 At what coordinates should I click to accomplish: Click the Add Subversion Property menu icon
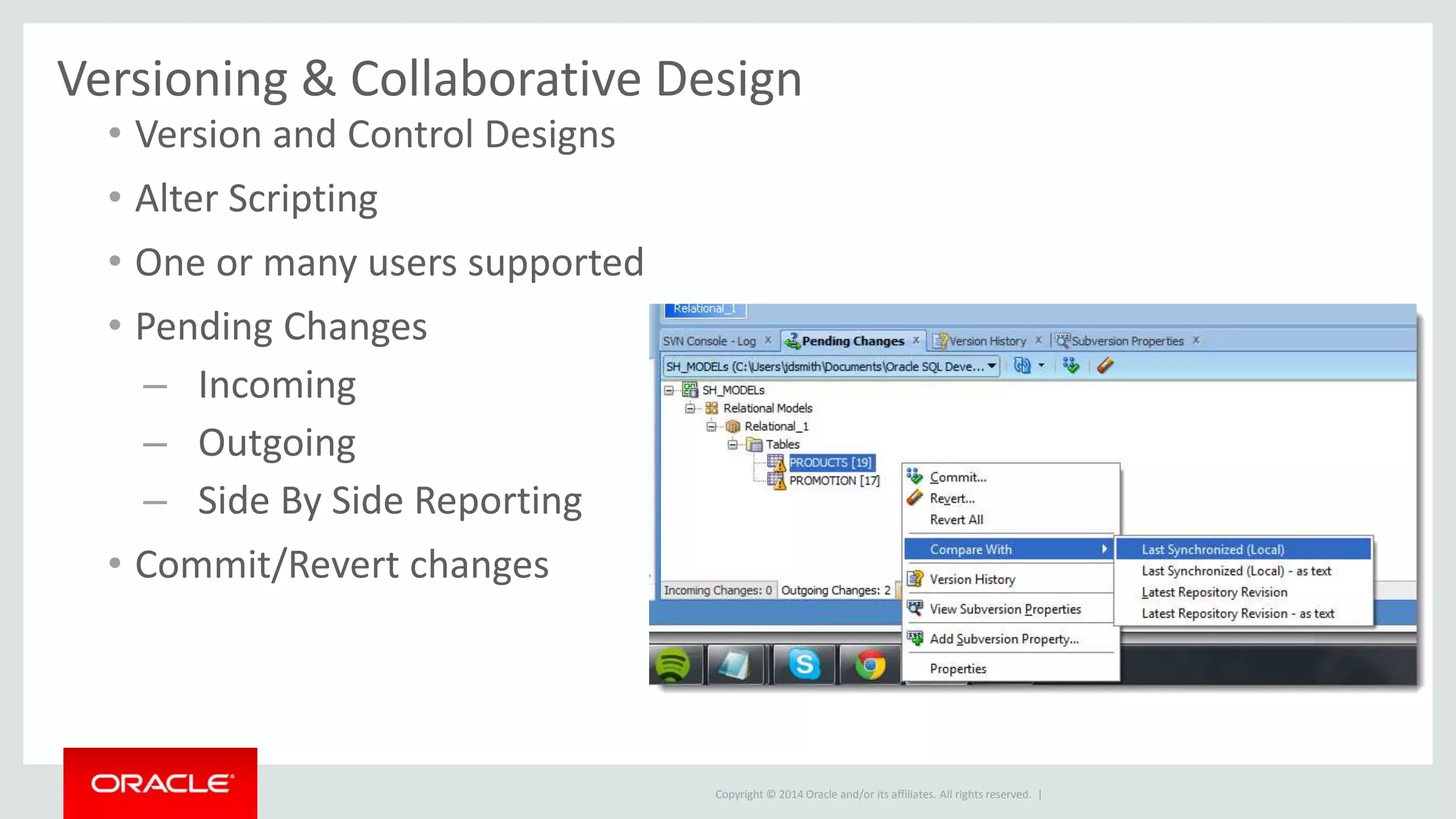tap(915, 638)
